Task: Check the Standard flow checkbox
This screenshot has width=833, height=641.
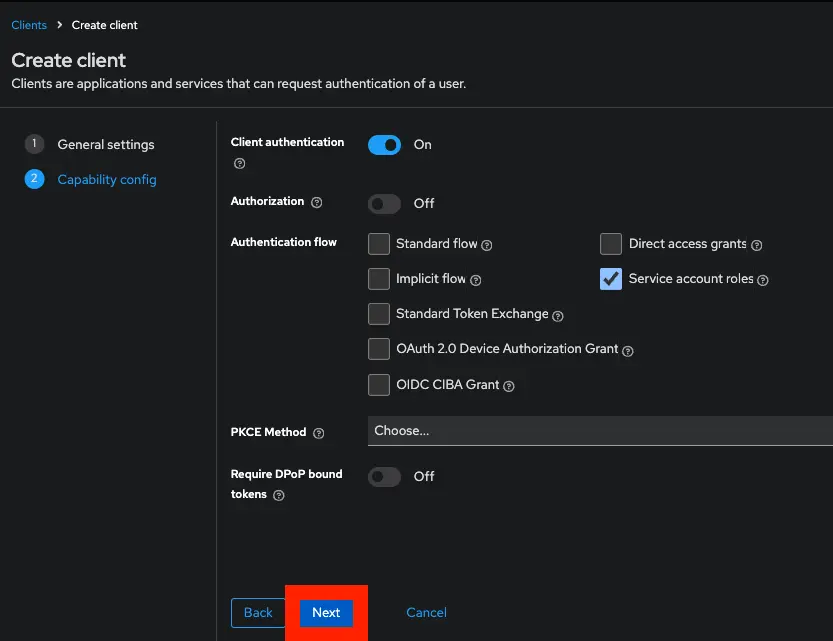Action: [x=379, y=244]
